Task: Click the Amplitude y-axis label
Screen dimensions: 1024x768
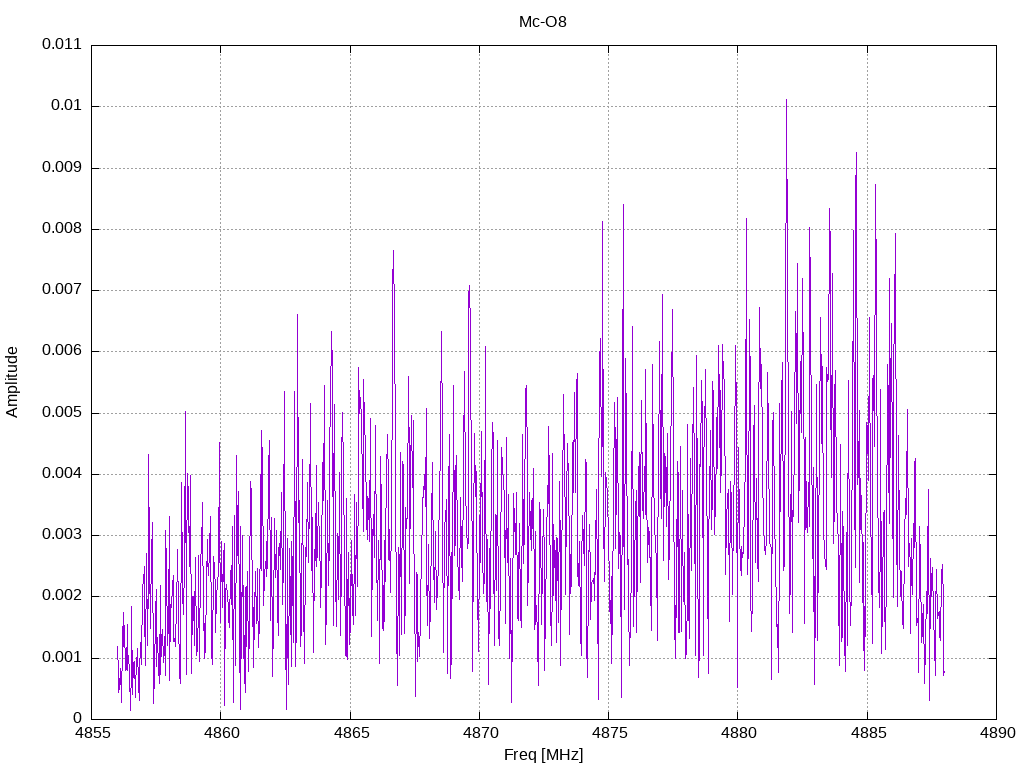Action: point(12,382)
